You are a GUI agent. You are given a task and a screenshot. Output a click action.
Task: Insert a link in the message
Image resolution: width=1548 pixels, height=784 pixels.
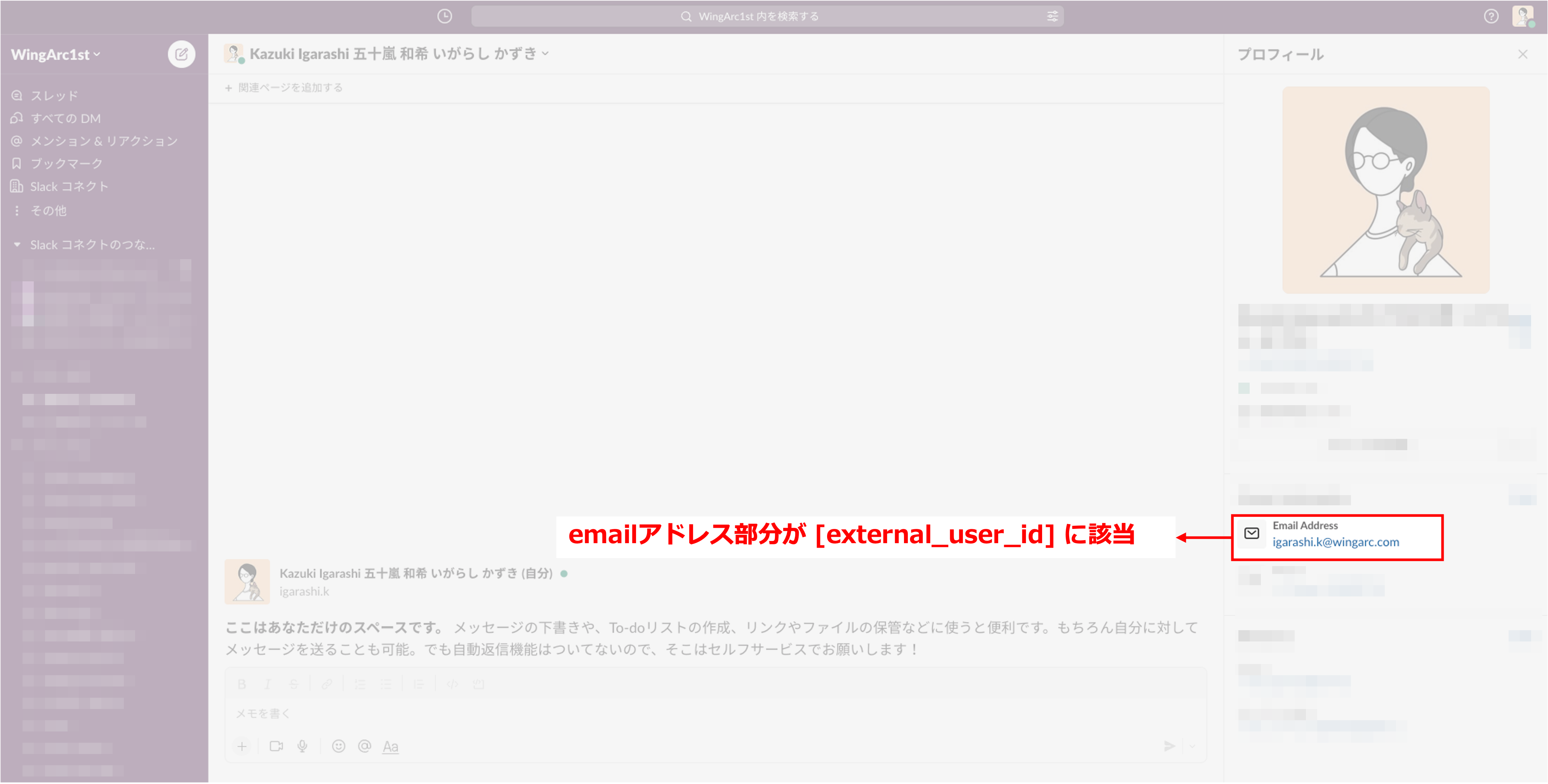[326, 684]
